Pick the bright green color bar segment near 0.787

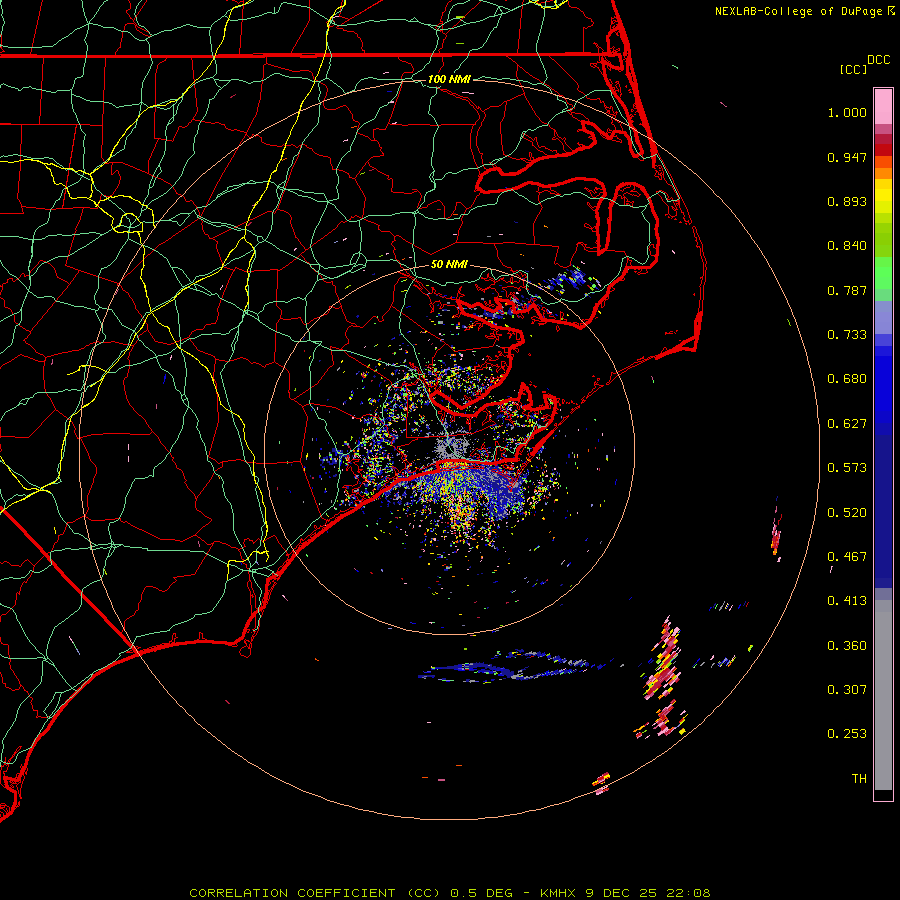point(883,273)
